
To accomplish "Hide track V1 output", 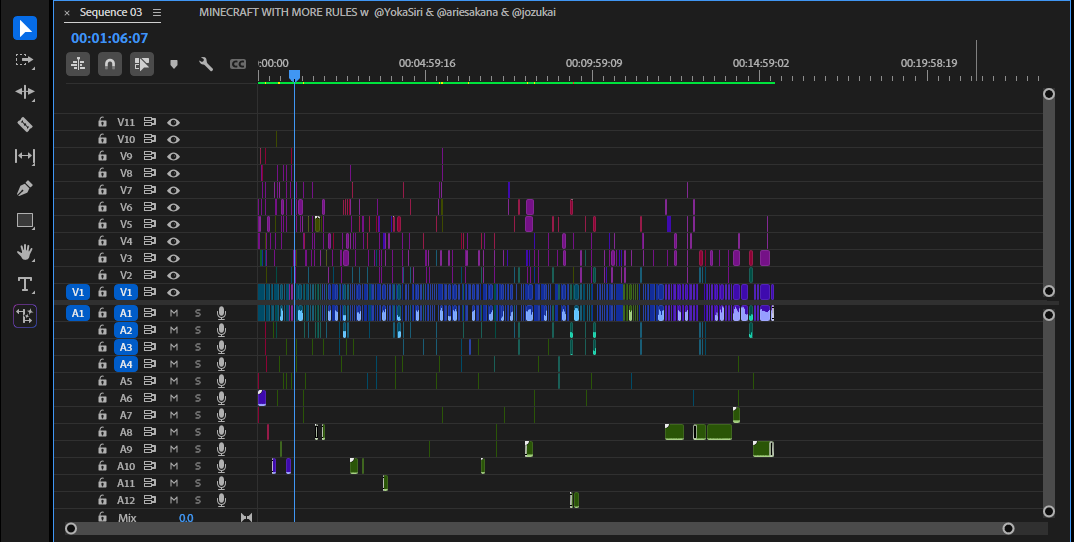I will tap(173, 293).
